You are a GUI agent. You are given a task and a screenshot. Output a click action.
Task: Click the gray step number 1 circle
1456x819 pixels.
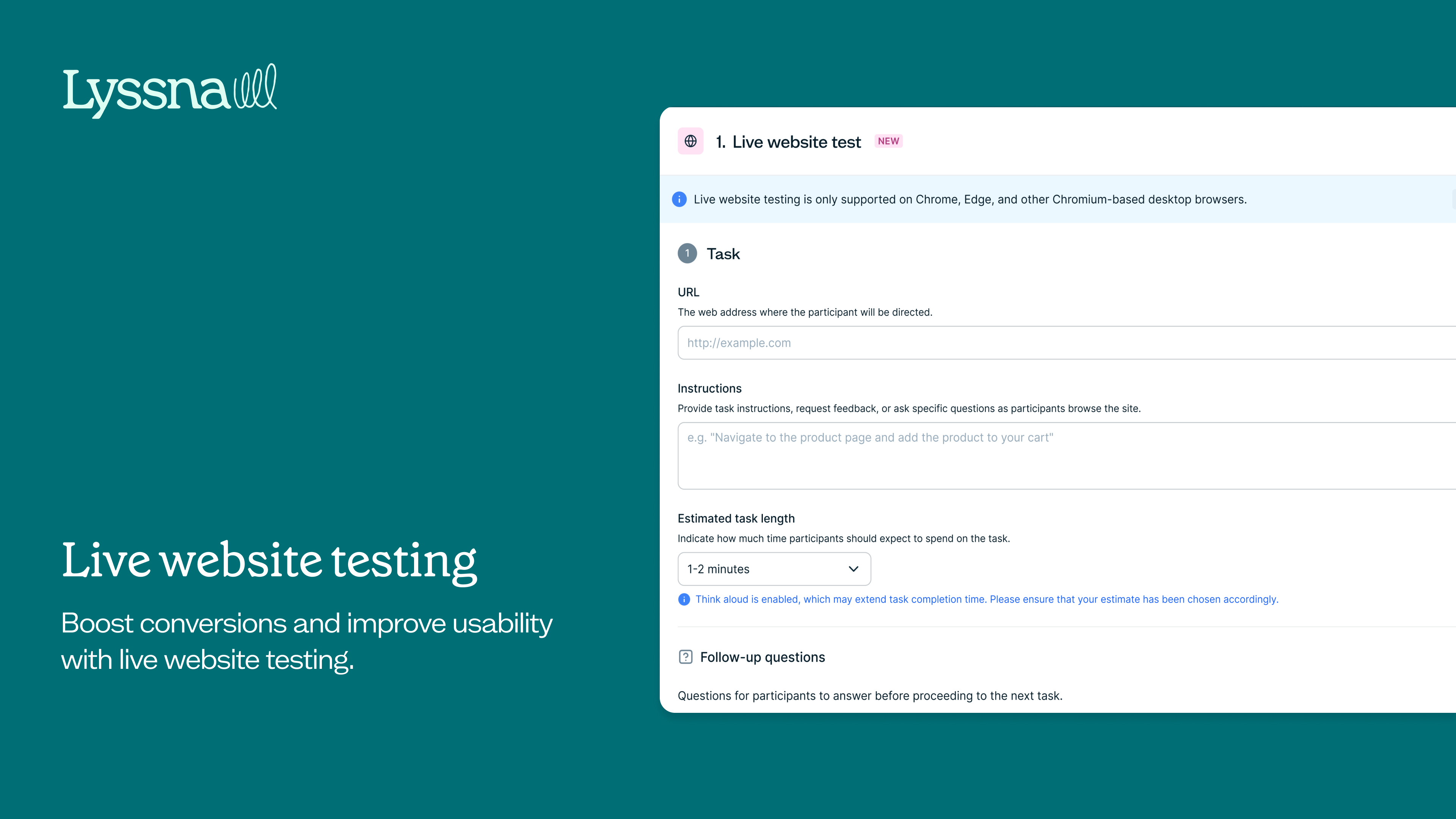(x=687, y=254)
